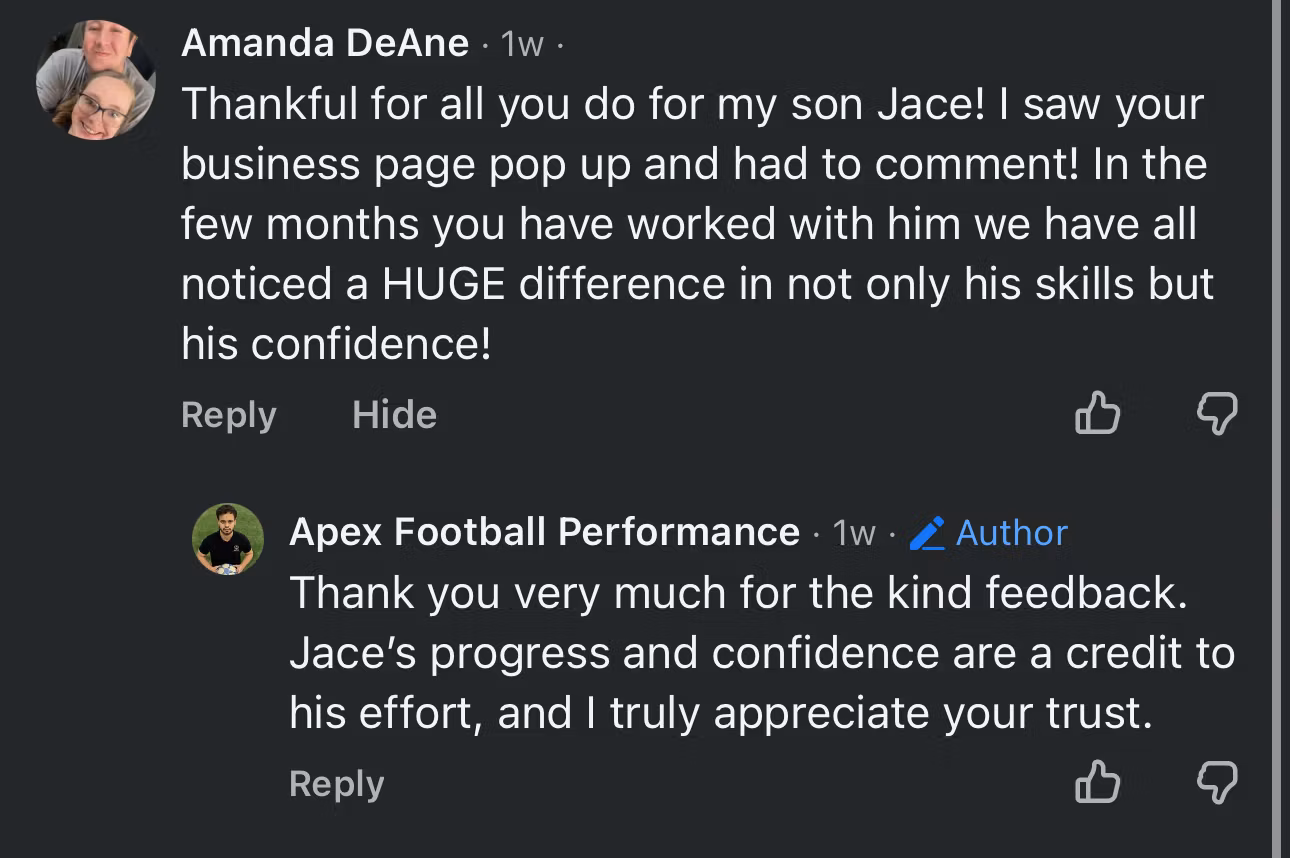
Task: Dislike Amanda DeAne's comment with thumbs down
Action: (1217, 413)
